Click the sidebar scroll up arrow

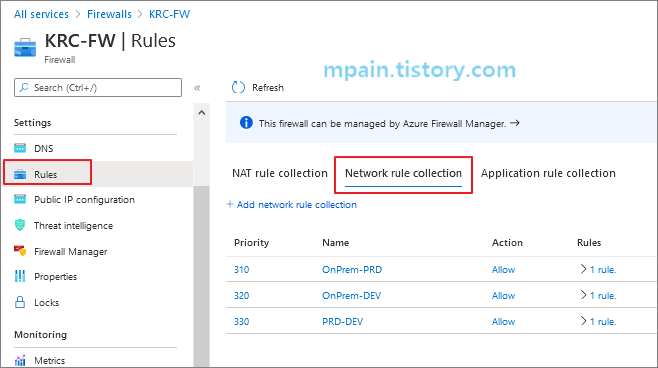[201, 112]
